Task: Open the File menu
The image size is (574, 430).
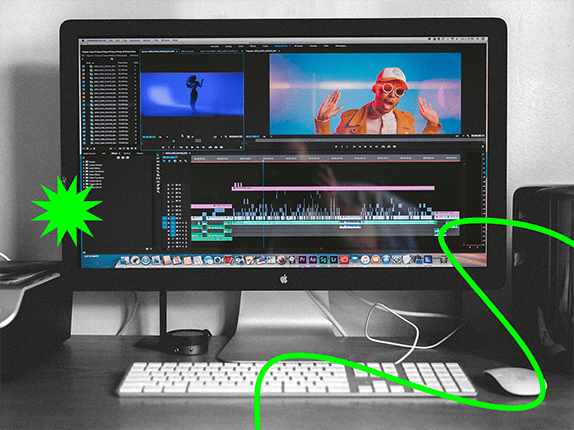Action: pyautogui.click(x=111, y=40)
